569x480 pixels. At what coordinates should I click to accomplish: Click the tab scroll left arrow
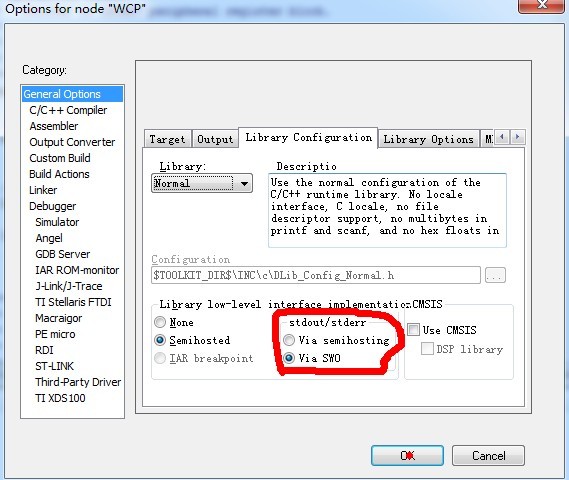(x=502, y=137)
